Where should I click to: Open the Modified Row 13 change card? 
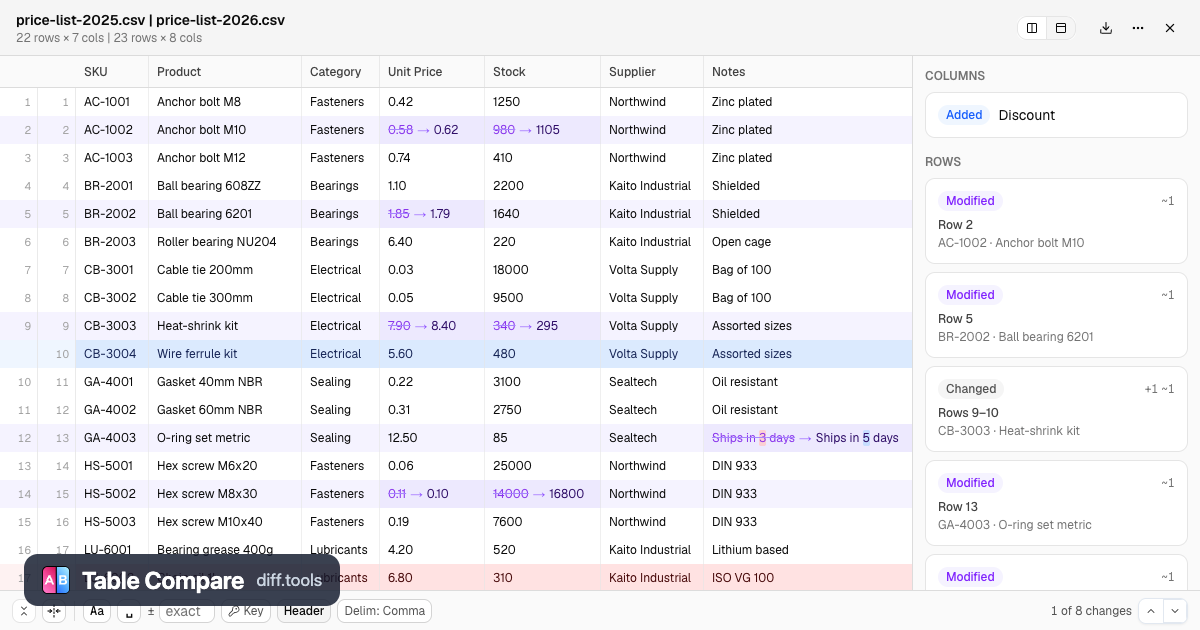click(x=1056, y=503)
